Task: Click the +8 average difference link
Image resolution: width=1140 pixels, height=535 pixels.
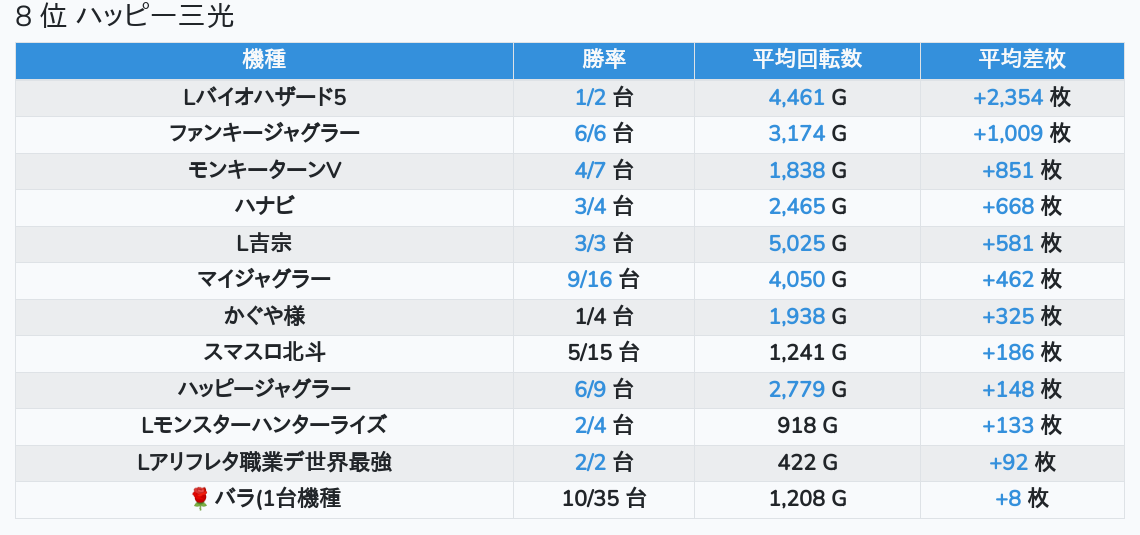Action: (1007, 498)
